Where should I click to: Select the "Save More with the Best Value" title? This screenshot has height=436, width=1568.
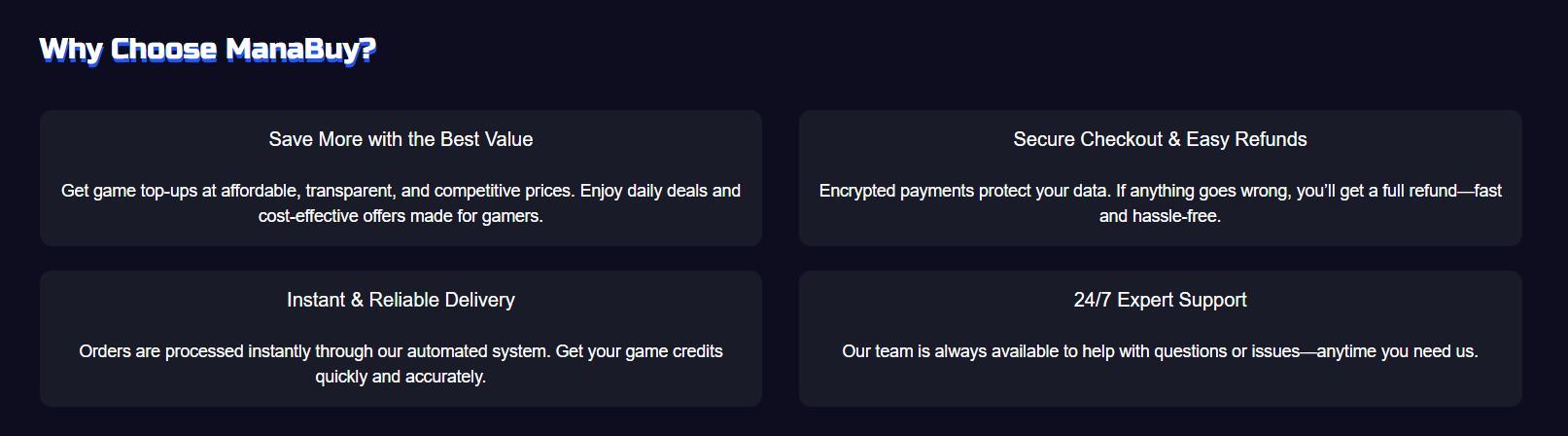(401, 139)
